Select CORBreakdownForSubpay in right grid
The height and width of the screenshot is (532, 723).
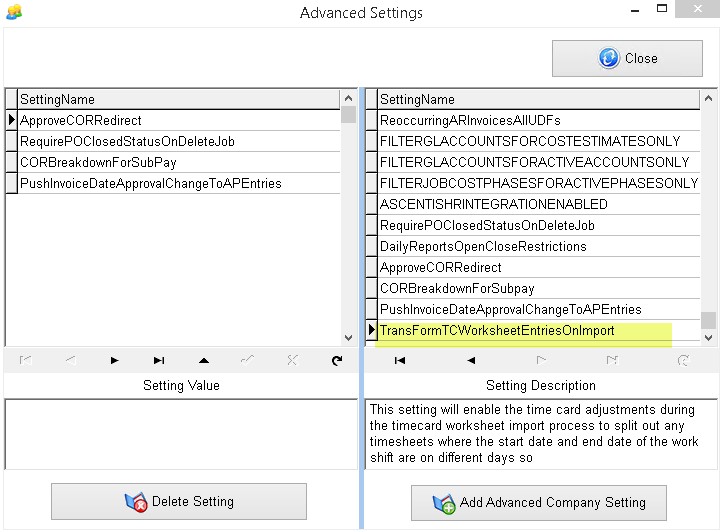click(x=539, y=289)
